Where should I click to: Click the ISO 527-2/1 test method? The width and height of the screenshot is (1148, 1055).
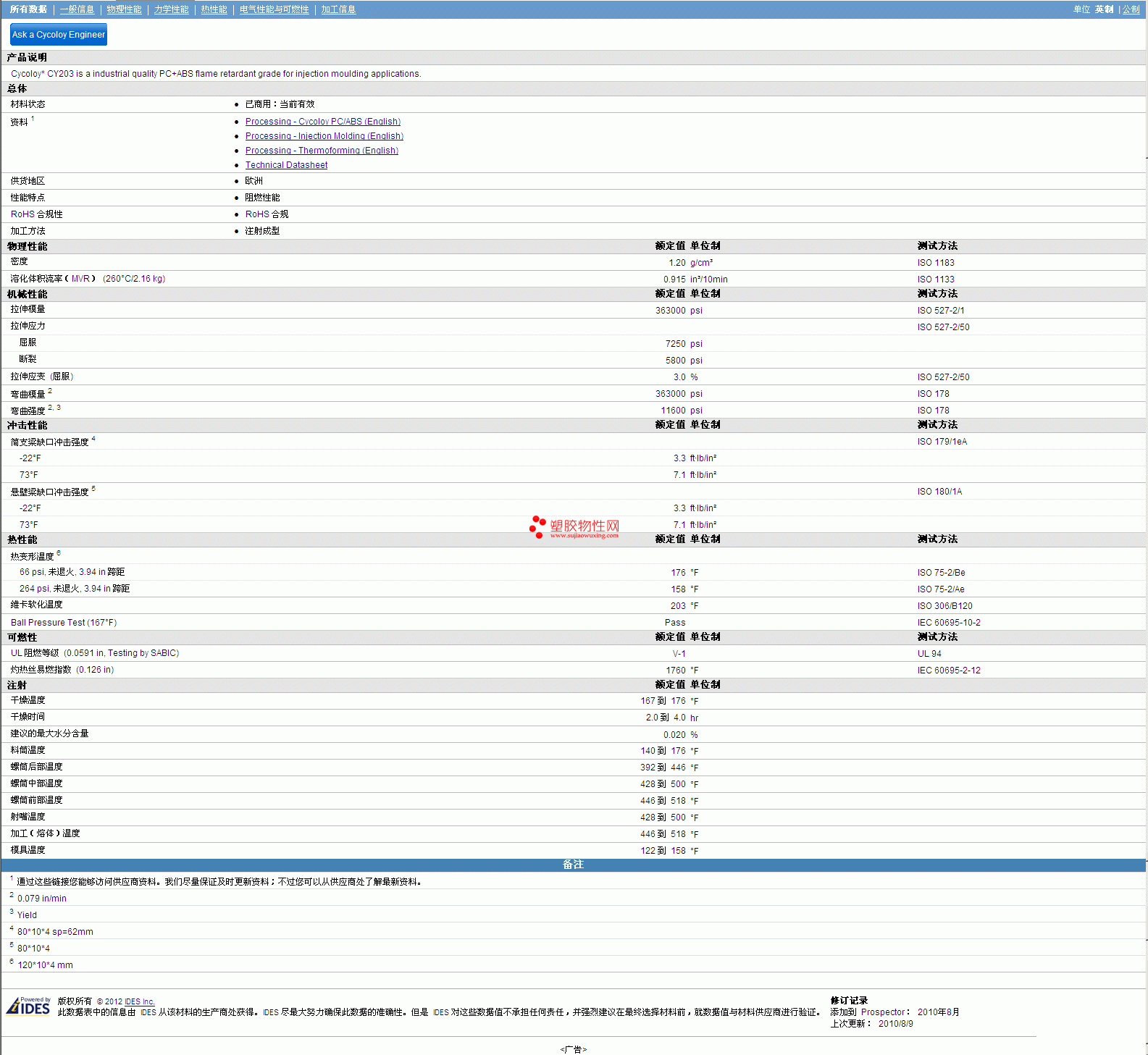[x=941, y=311]
